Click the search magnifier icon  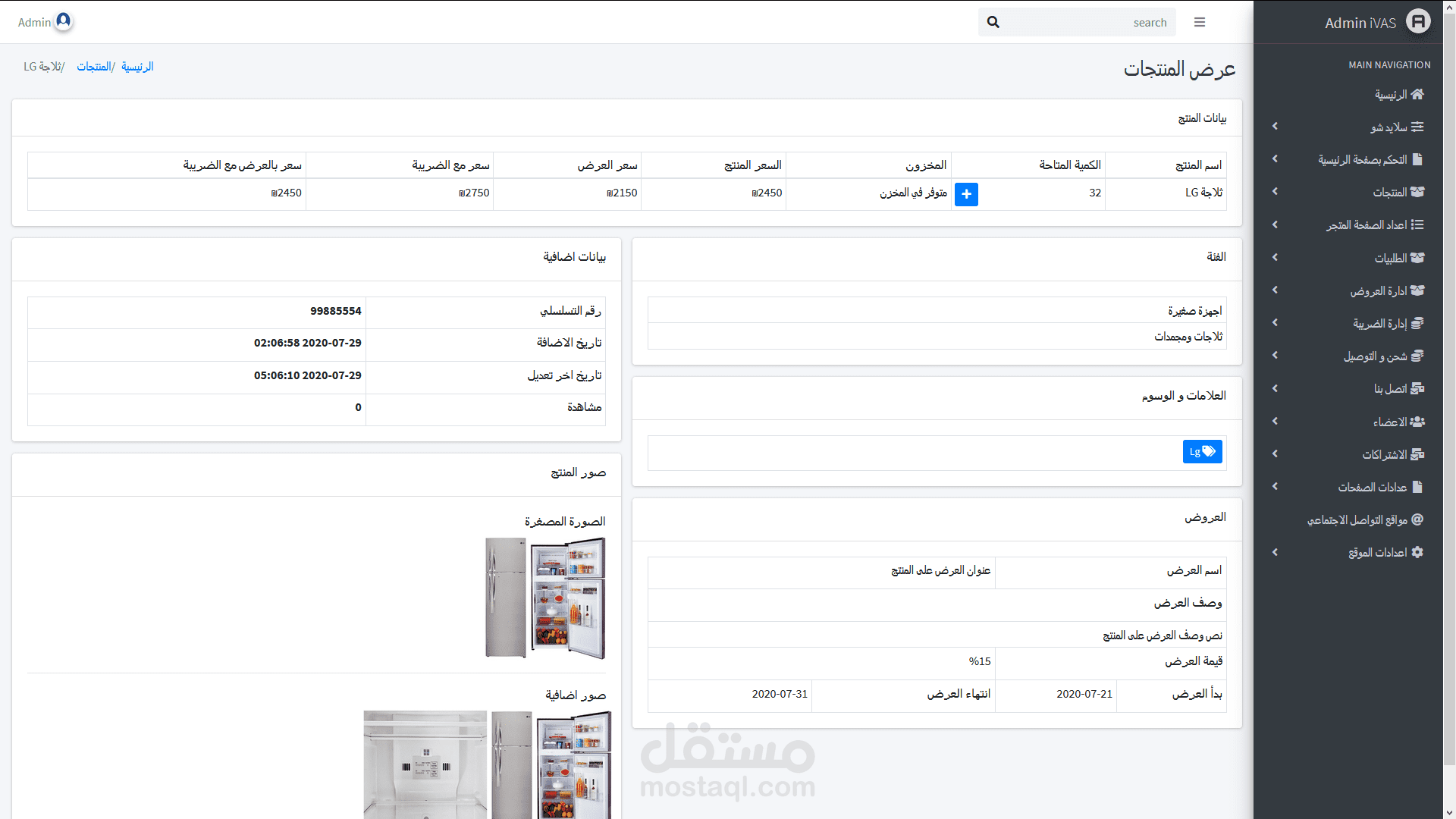click(993, 22)
